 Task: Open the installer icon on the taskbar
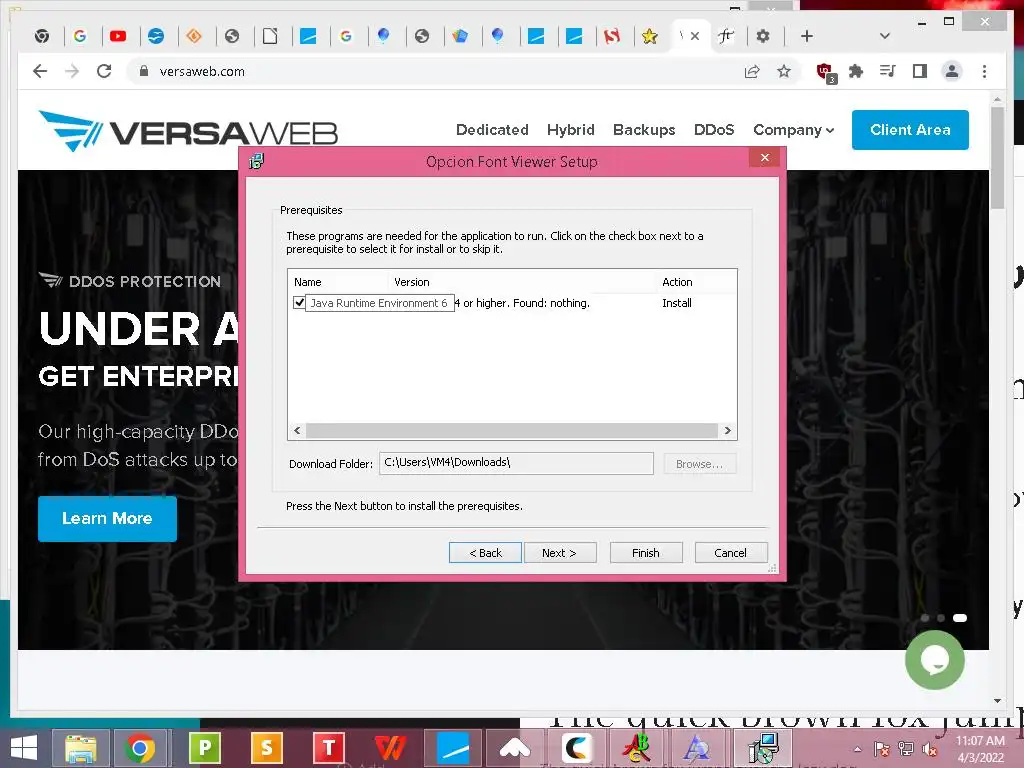coord(763,748)
